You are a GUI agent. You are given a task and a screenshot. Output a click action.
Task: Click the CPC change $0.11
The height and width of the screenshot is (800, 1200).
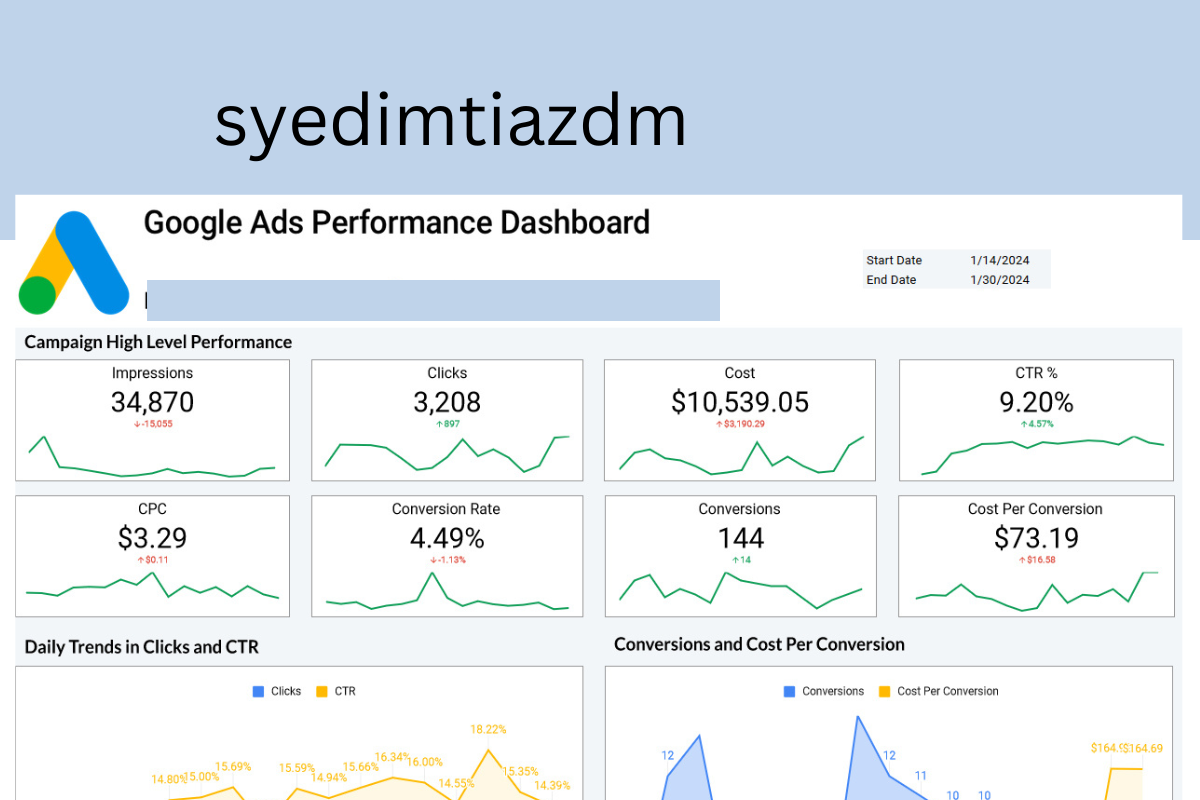152,560
